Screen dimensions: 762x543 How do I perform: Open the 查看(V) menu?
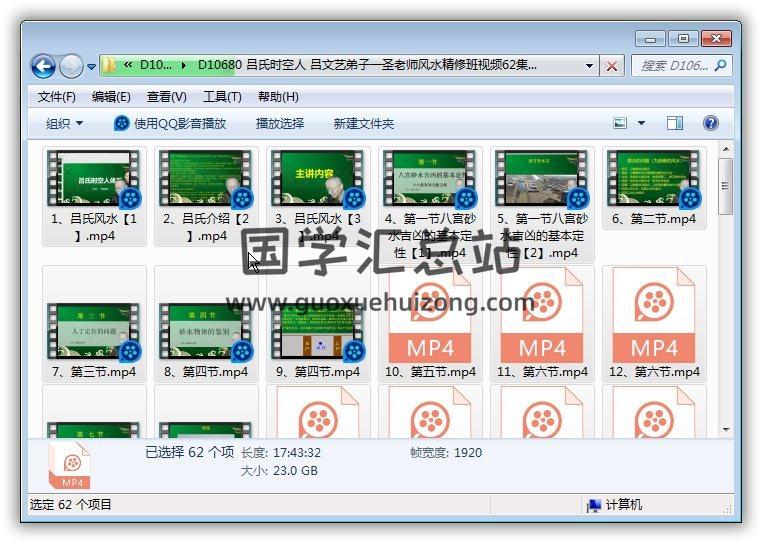point(167,97)
